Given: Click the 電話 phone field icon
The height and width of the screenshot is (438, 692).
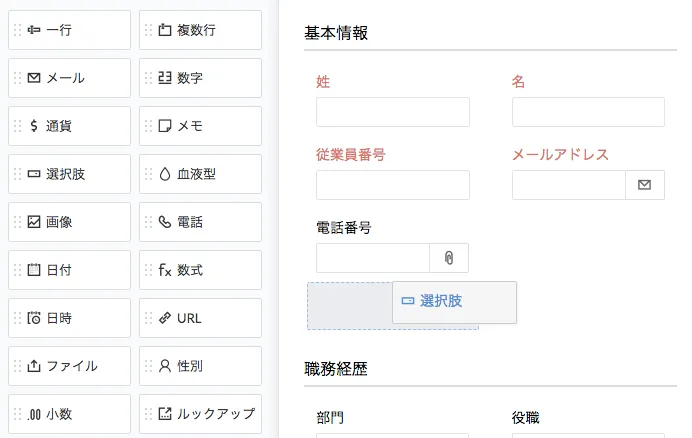Looking at the screenshot, I should (165, 222).
